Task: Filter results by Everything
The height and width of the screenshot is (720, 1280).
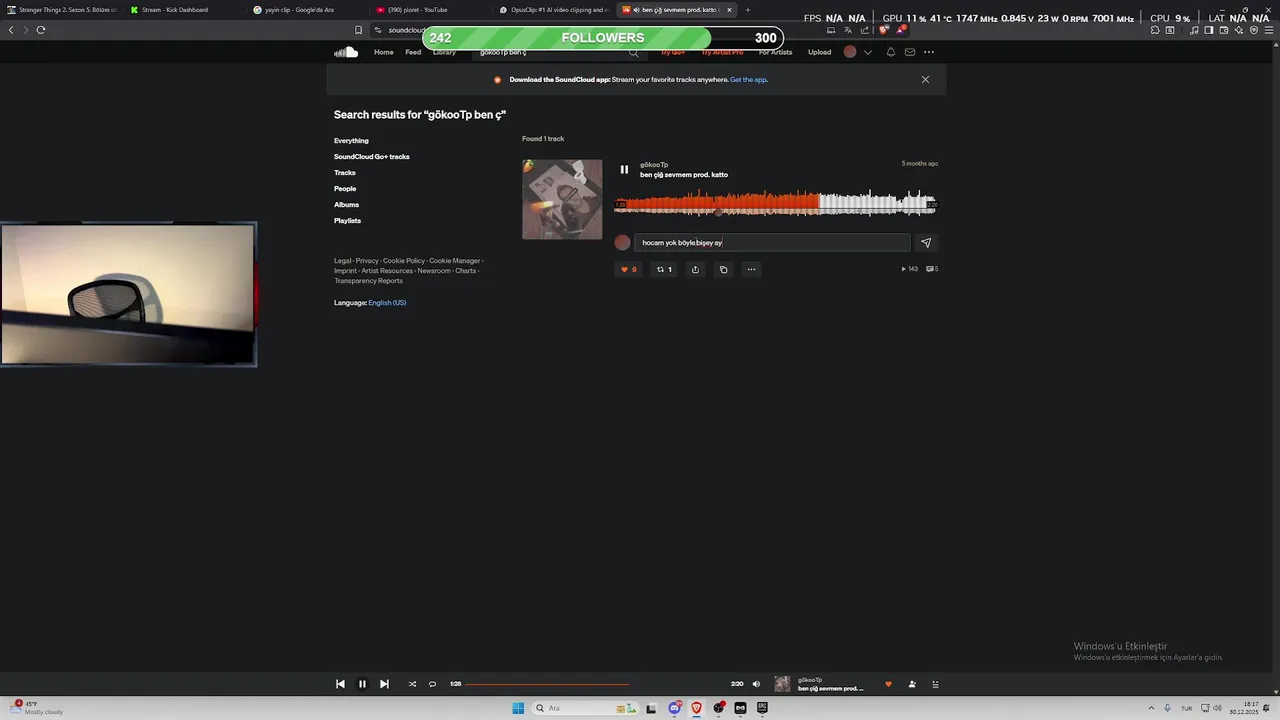Action: pos(351,141)
